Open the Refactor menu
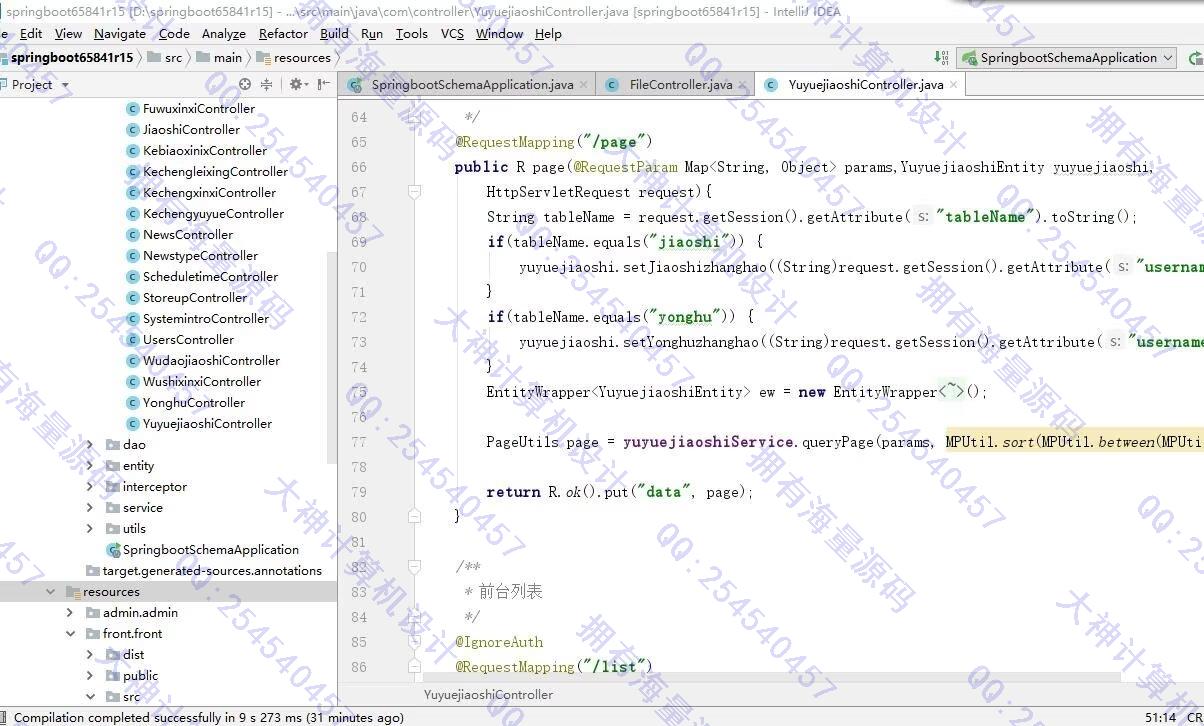 point(284,33)
